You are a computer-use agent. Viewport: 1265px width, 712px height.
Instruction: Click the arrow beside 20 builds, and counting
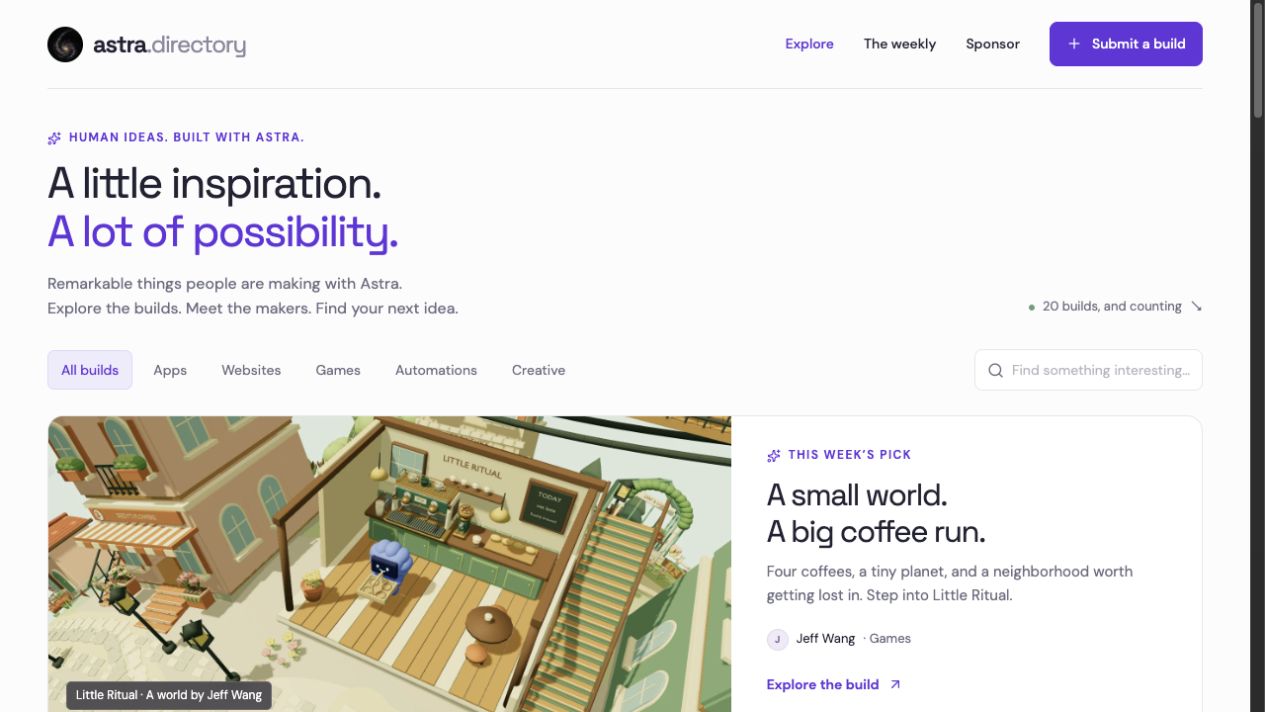click(1196, 307)
